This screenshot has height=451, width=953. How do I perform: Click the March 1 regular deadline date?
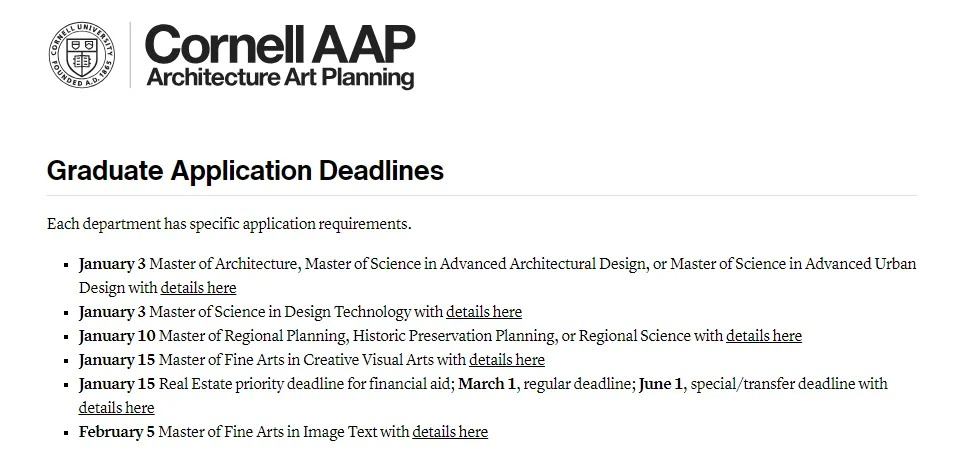tap(488, 384)
